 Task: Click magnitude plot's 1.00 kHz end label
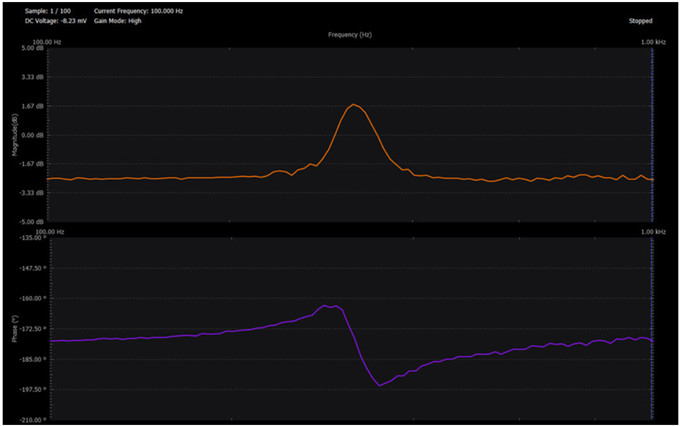tap(653, 42)
